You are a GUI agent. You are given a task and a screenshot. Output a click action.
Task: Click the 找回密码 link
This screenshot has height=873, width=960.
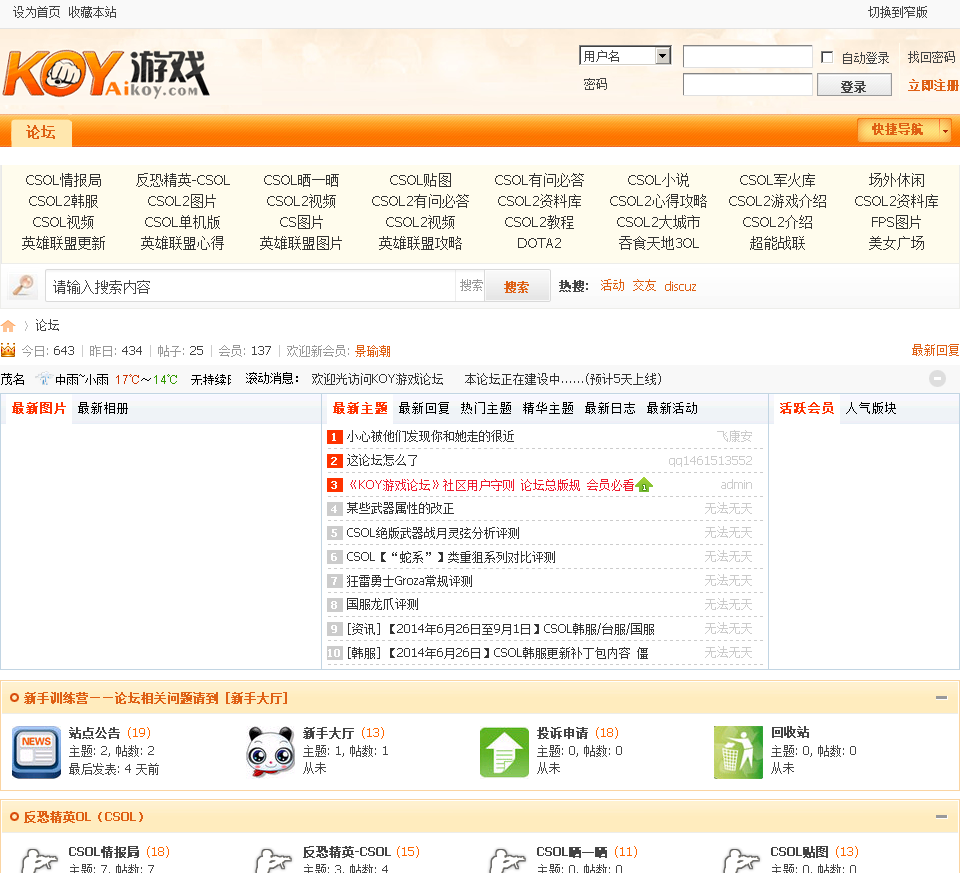[x=931, y=57]
